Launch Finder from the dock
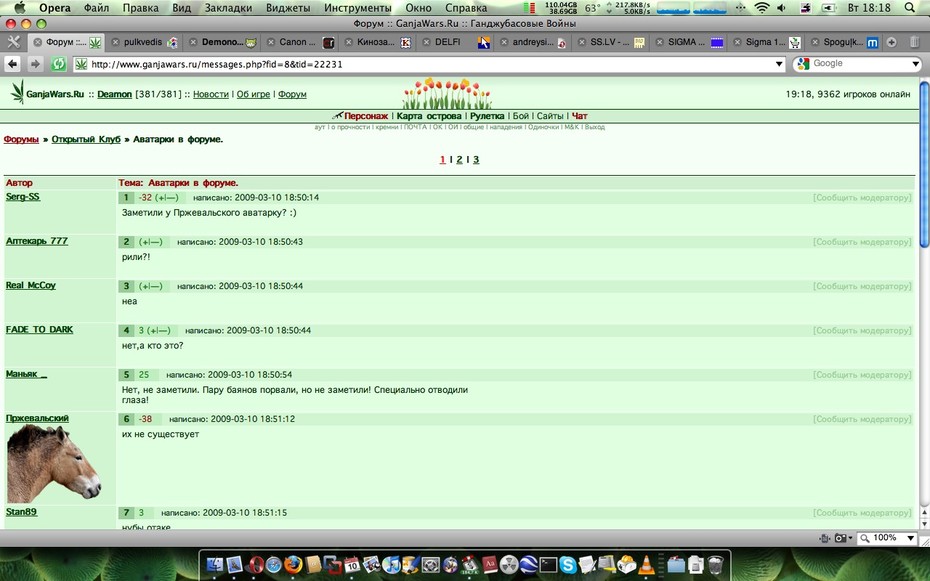 point(214,564)
